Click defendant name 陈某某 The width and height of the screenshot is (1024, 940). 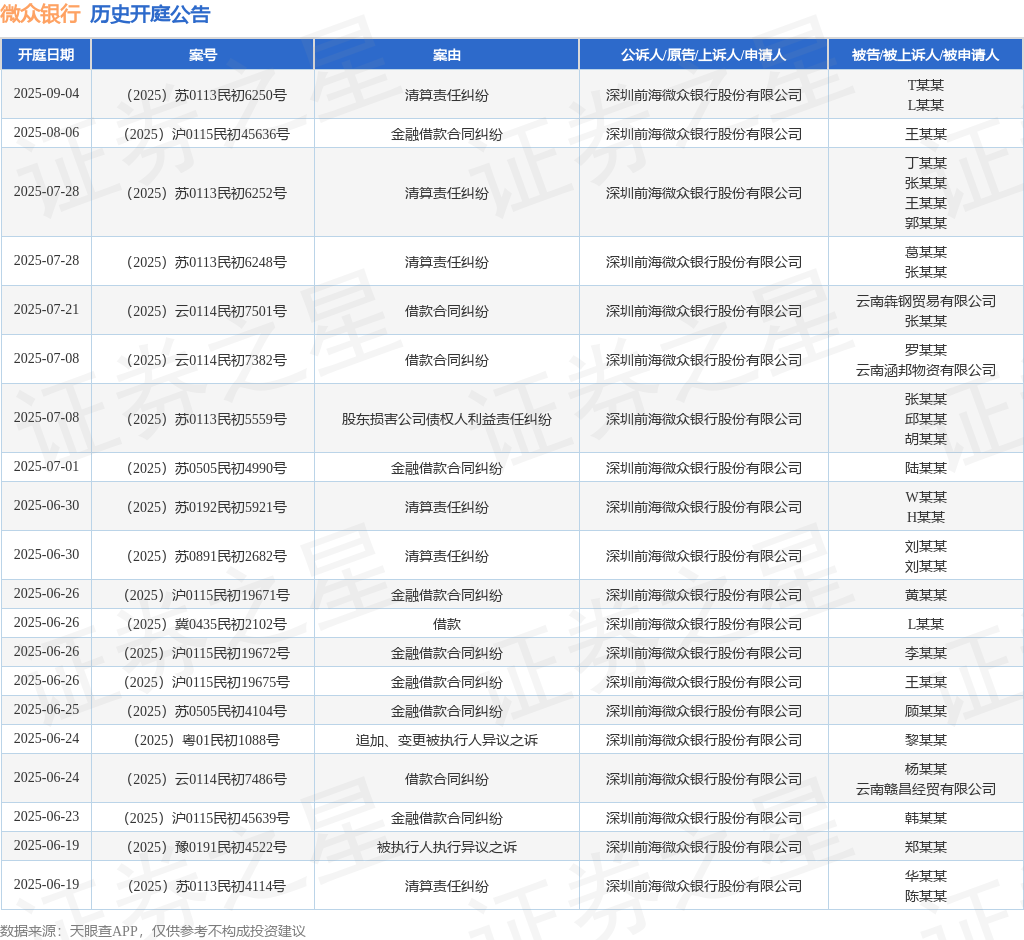click(x=925, y=897)
